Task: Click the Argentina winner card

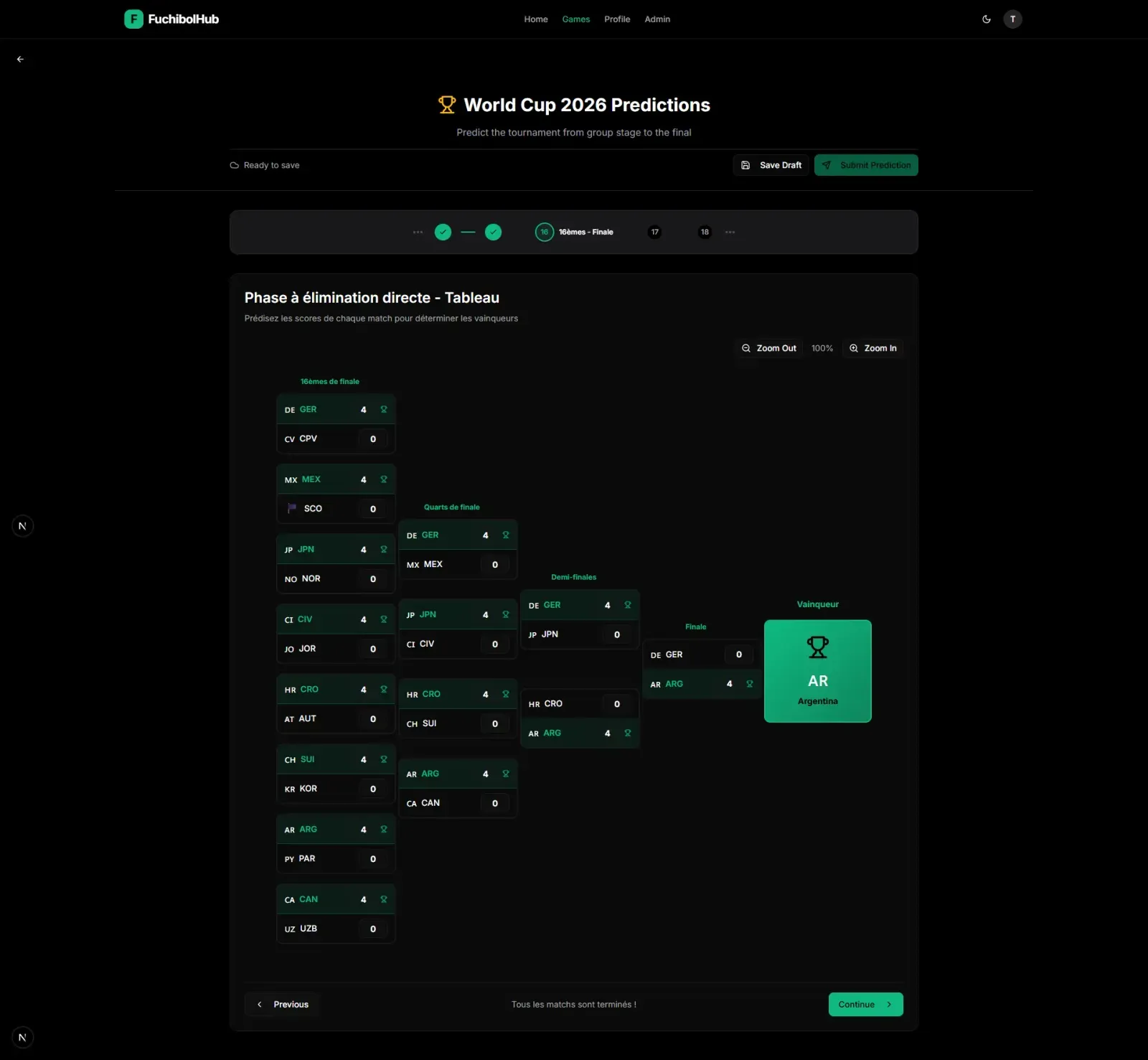Action: [x=817, y=671]
